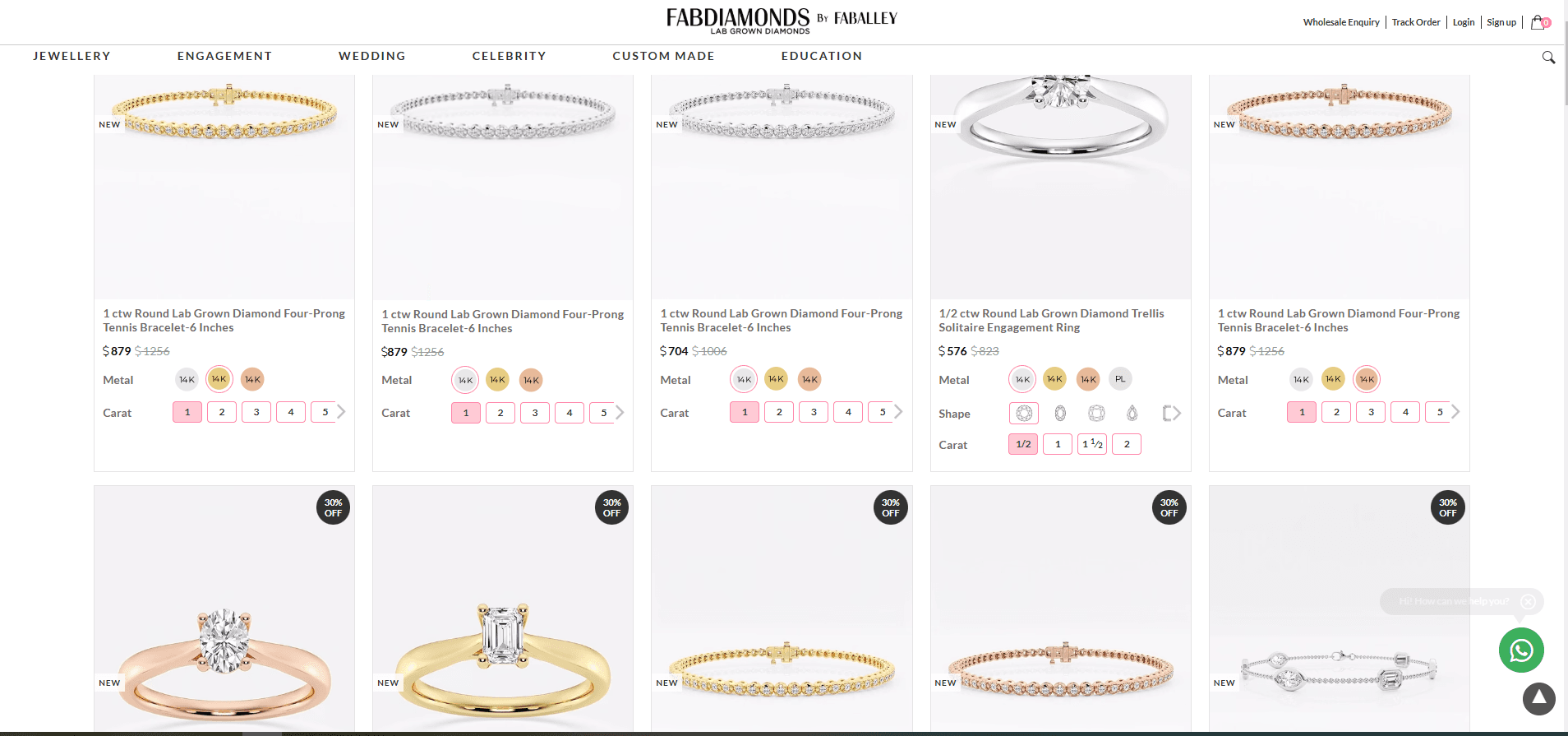Select the oval diamond shape icon
1568x736 pixels.
click(x=1060, y=413)
